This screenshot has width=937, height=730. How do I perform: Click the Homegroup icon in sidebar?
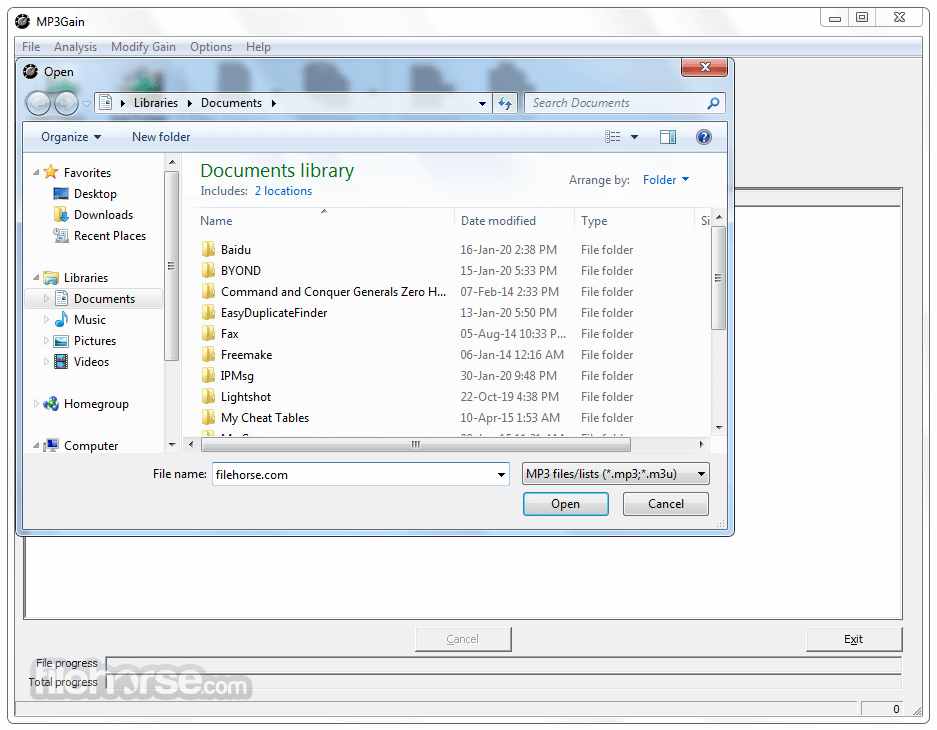tap(51, 404)
